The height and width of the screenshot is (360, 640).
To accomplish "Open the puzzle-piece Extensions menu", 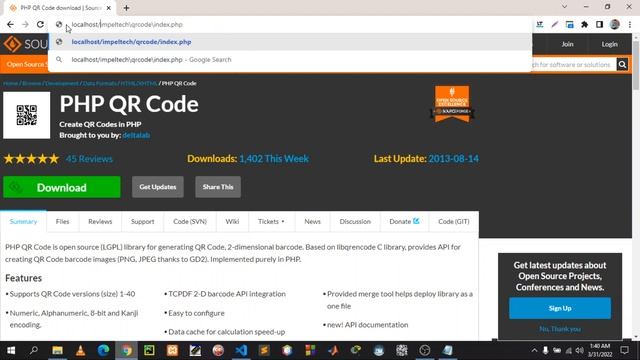I will tap(584, 24).
